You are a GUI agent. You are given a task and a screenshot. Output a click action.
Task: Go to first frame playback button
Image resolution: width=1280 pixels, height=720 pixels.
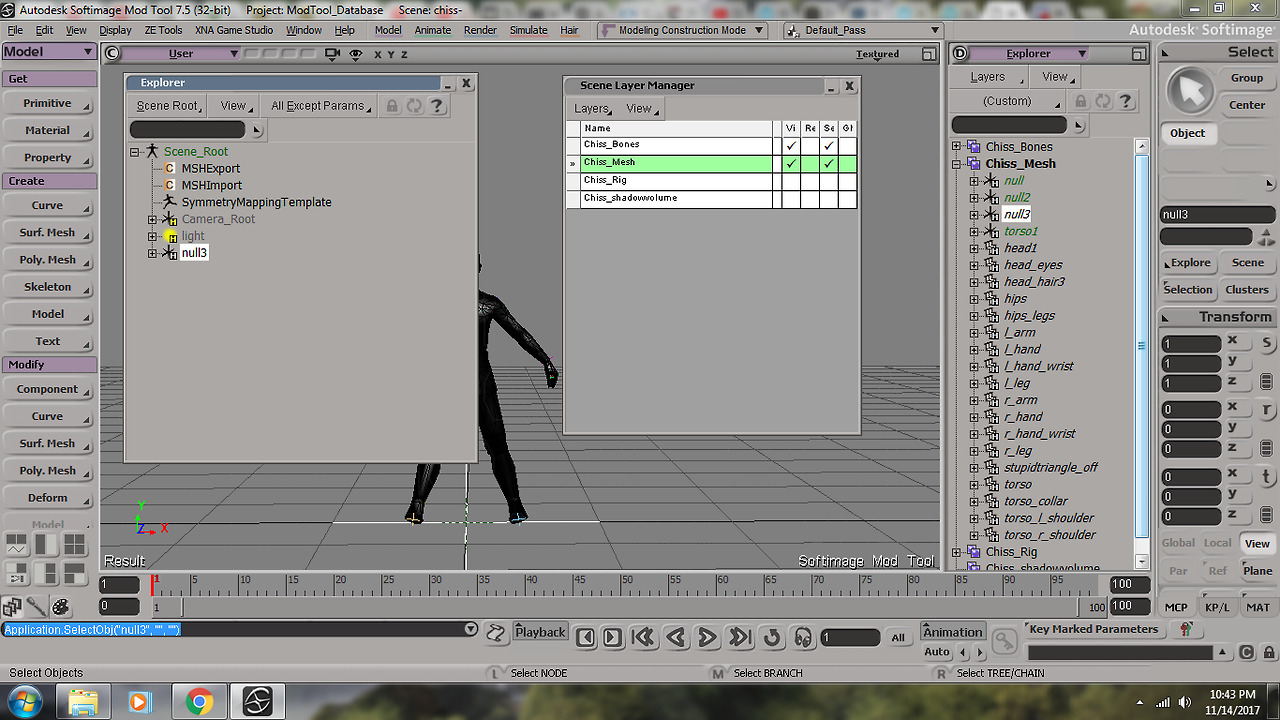pos(642,637)
